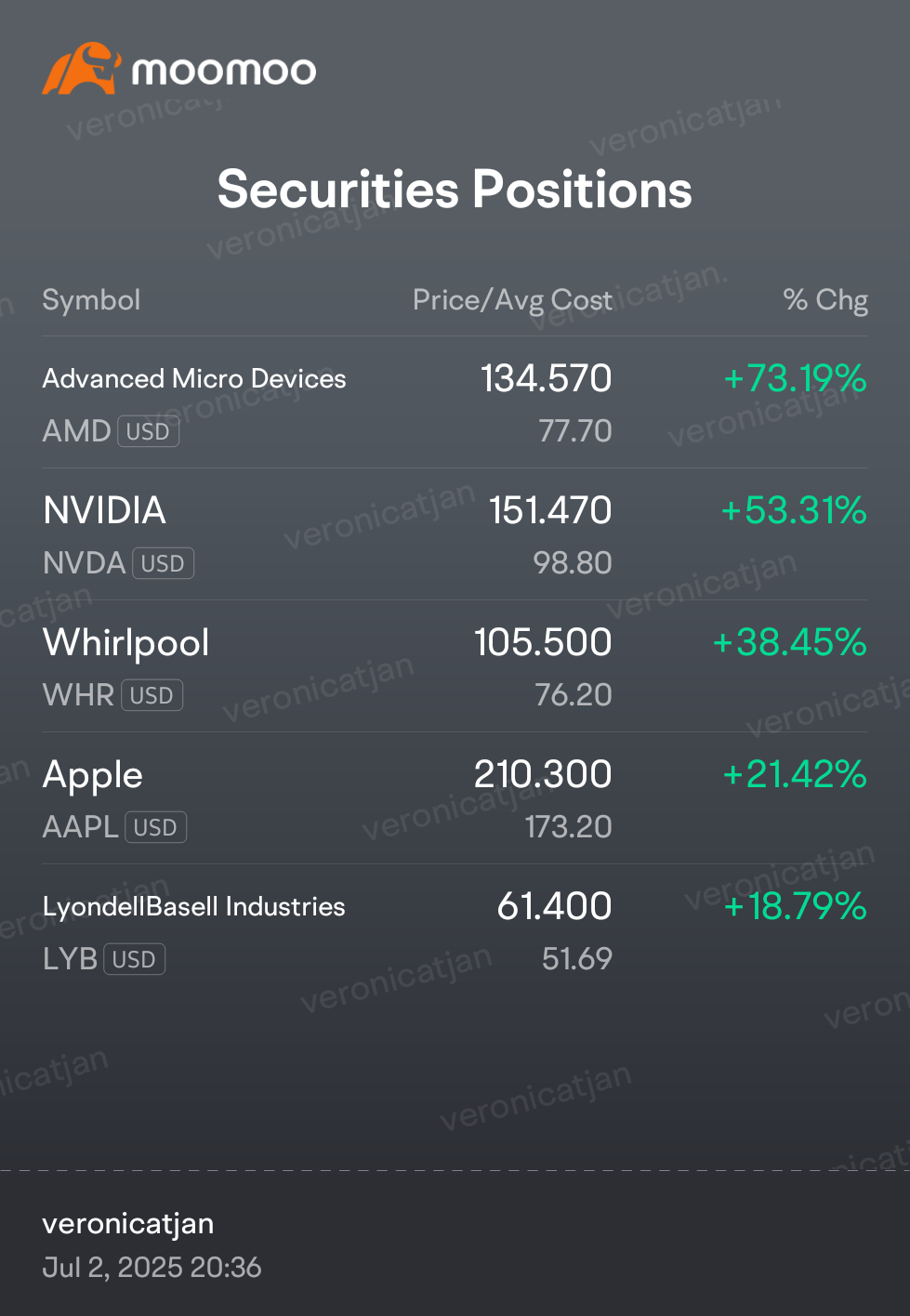The width and height of the screenshot is (910, 1316).
Task: Open the Whirlpool position row
Action: click(x=455, y=666)
